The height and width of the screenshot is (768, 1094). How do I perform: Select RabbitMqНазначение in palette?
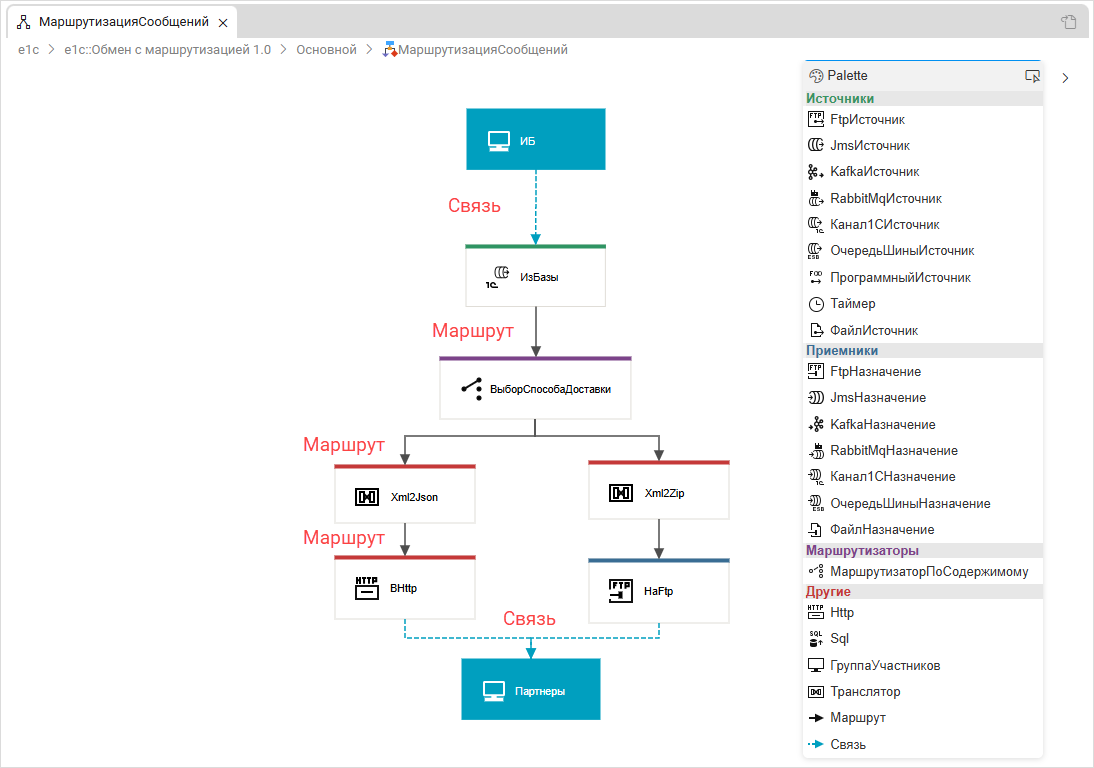(815, 451)
